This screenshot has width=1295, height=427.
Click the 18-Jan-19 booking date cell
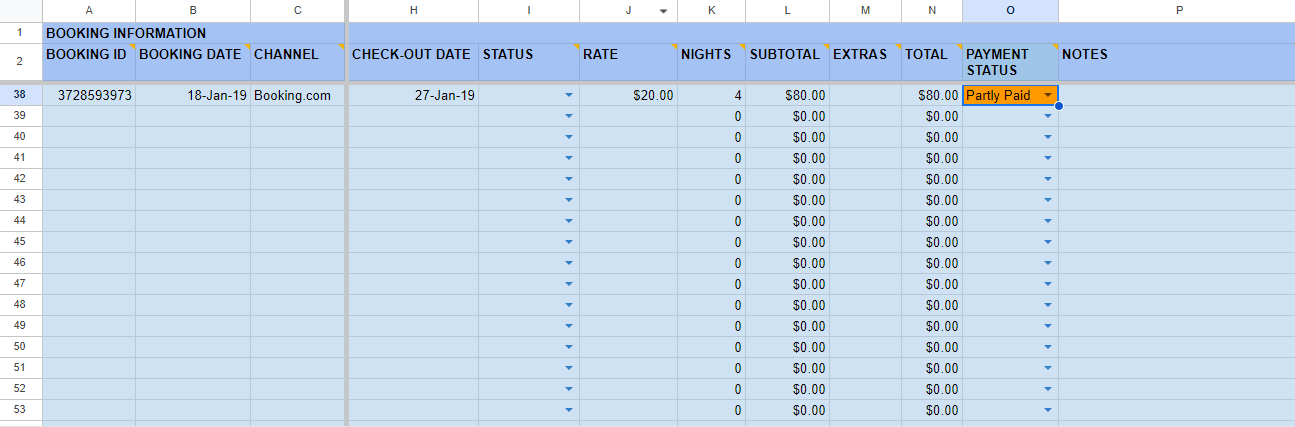pyautogui.click(x=193, y=95)
